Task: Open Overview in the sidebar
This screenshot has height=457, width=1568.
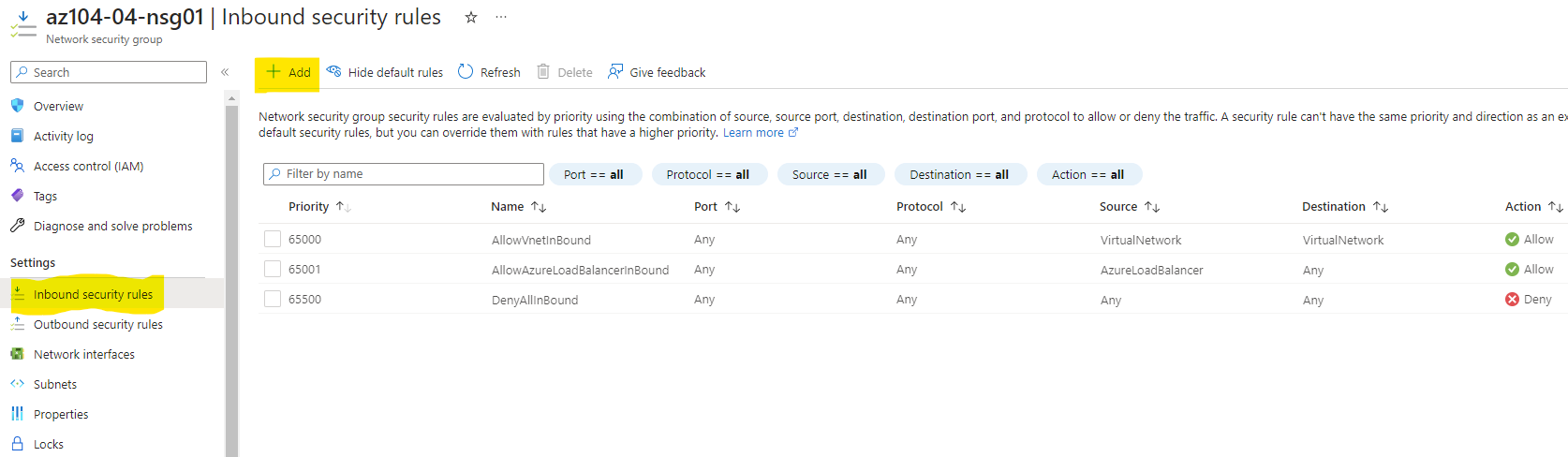Action: click(58, 107)
